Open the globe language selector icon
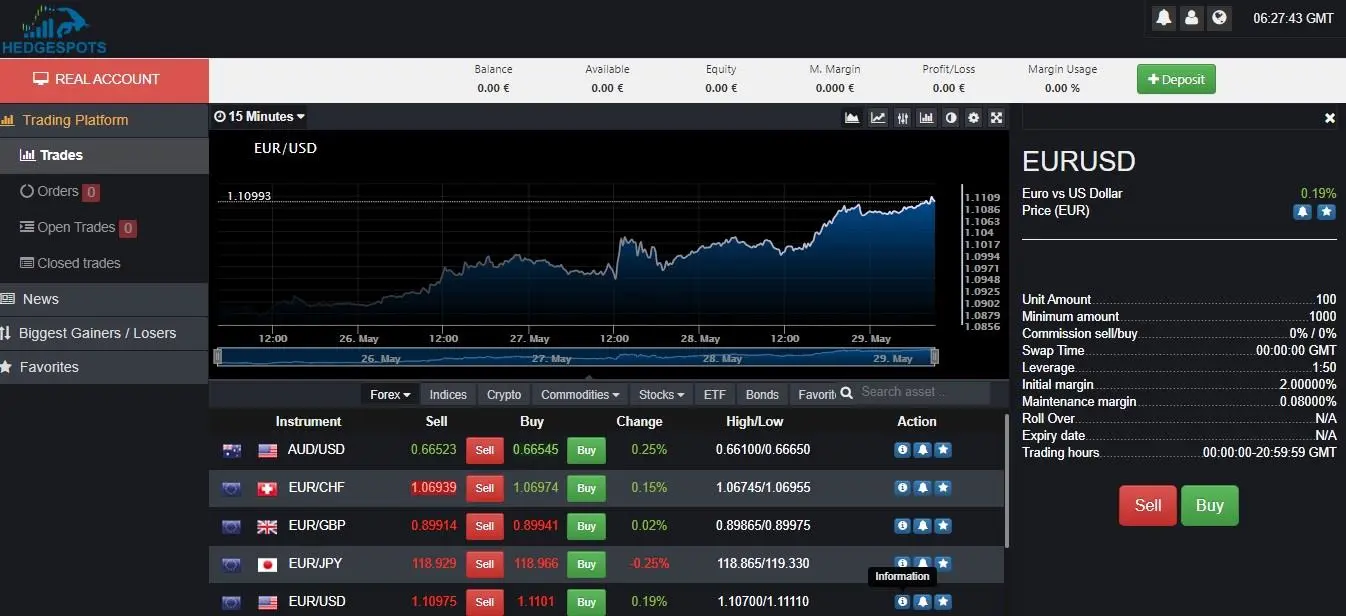The height and width of the screenshot is (616, 1346). pos(1219,17)
